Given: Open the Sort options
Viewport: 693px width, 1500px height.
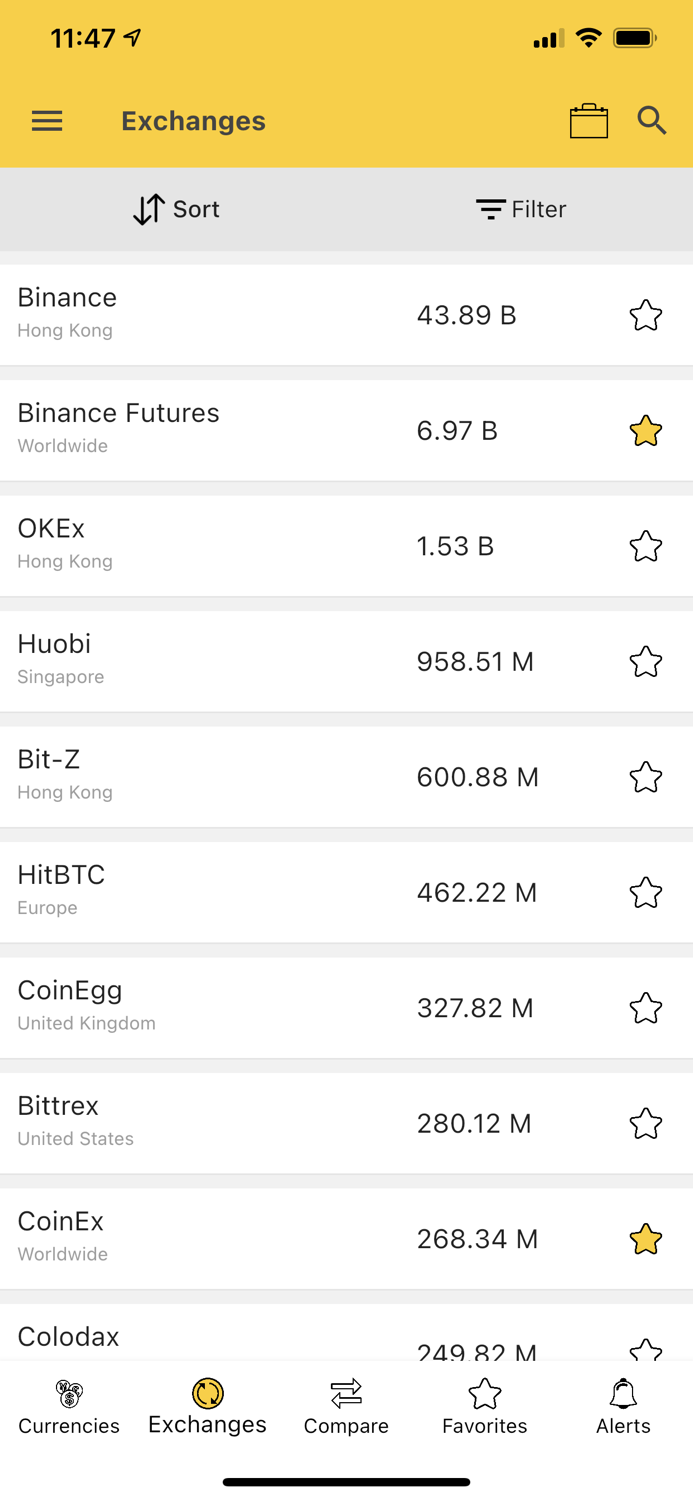Looking at the screenshot, I should pyautogui.click(x=175, y=209).
